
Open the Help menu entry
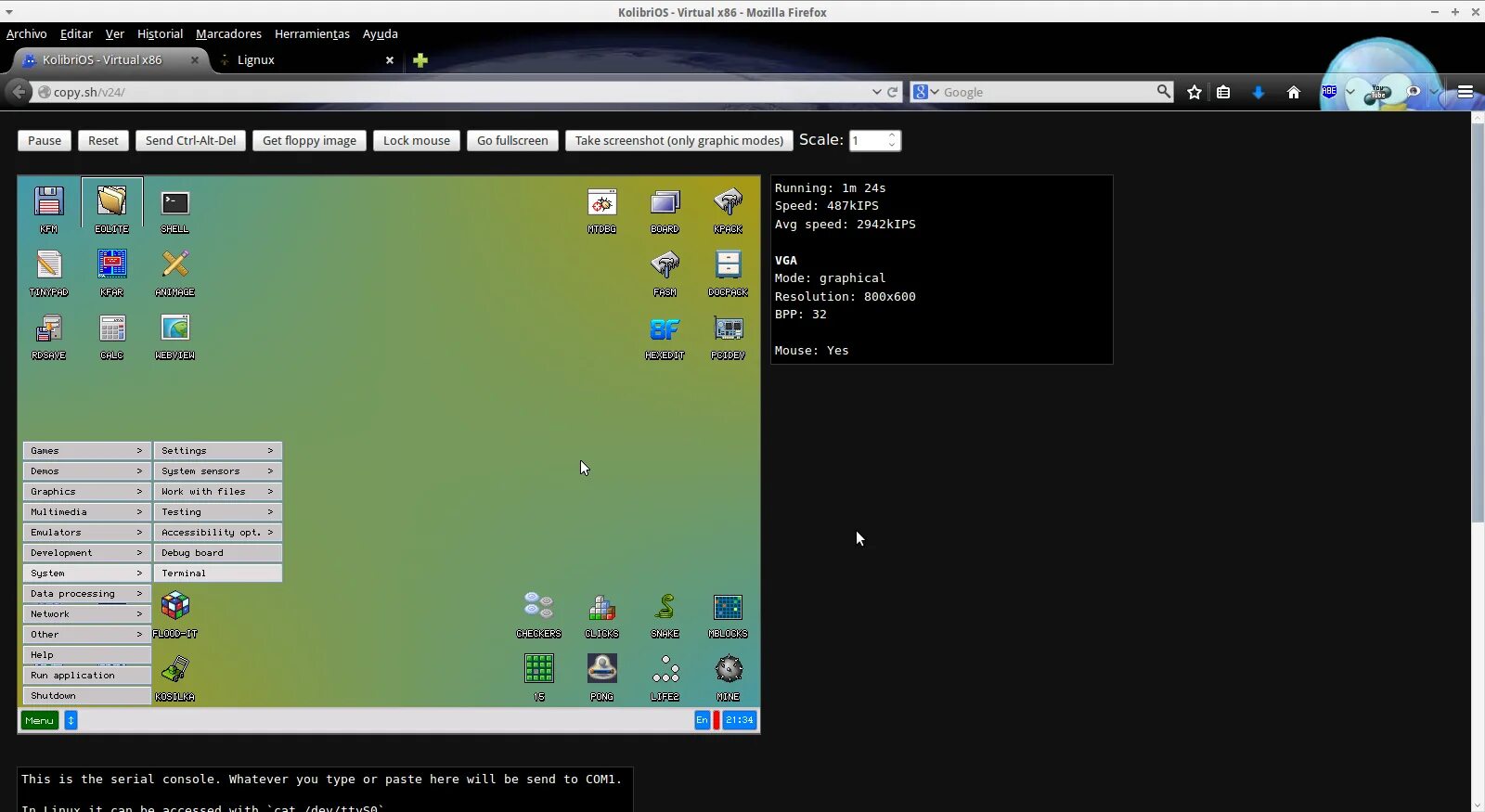(86, 655)
